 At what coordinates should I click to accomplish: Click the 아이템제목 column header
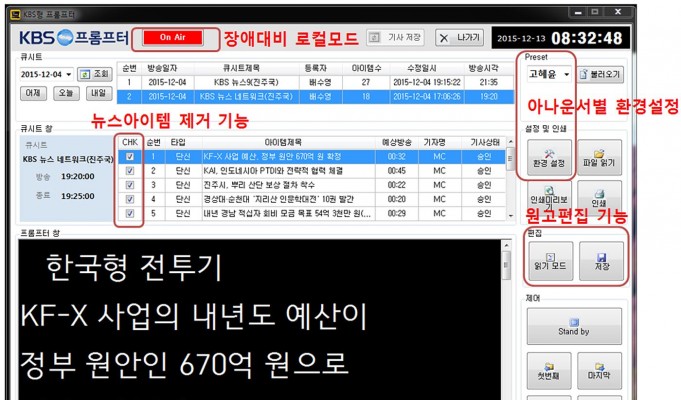288,142
